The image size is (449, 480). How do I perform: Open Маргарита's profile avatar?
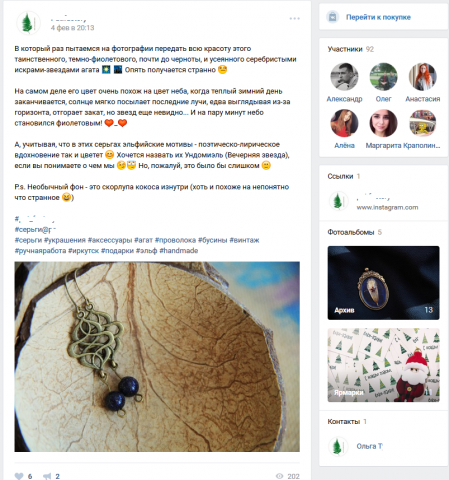383,123
